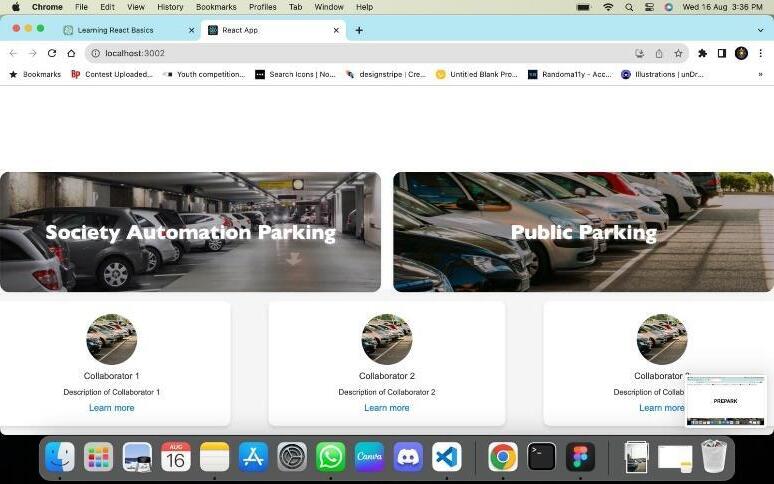Image resolution: width=774 pixels, height=484 pixels.
Task: Open a new tab with plus button
Action: (x=359, y=30)
